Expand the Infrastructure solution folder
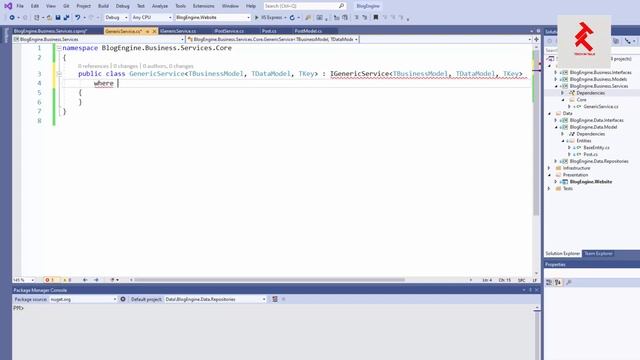 [549, 168]
